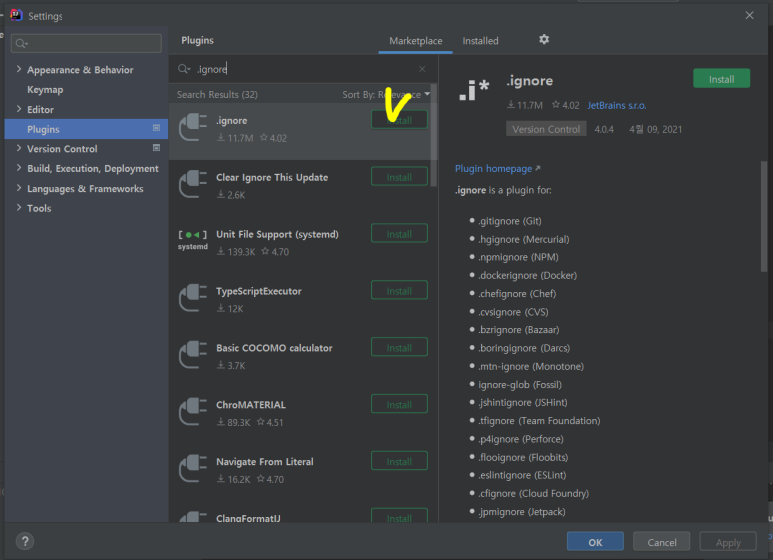Confirm settings with the OK button
Viewport: 773px width, 560px height.
(595, 542)
